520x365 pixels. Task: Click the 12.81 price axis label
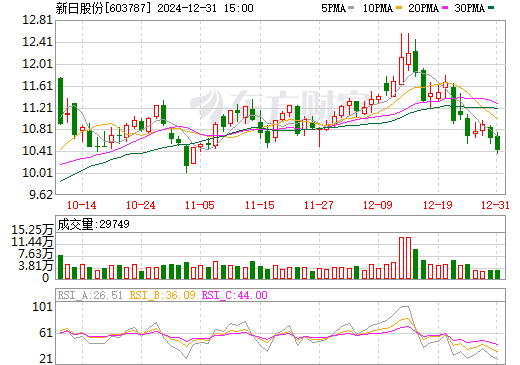point(38,20)
